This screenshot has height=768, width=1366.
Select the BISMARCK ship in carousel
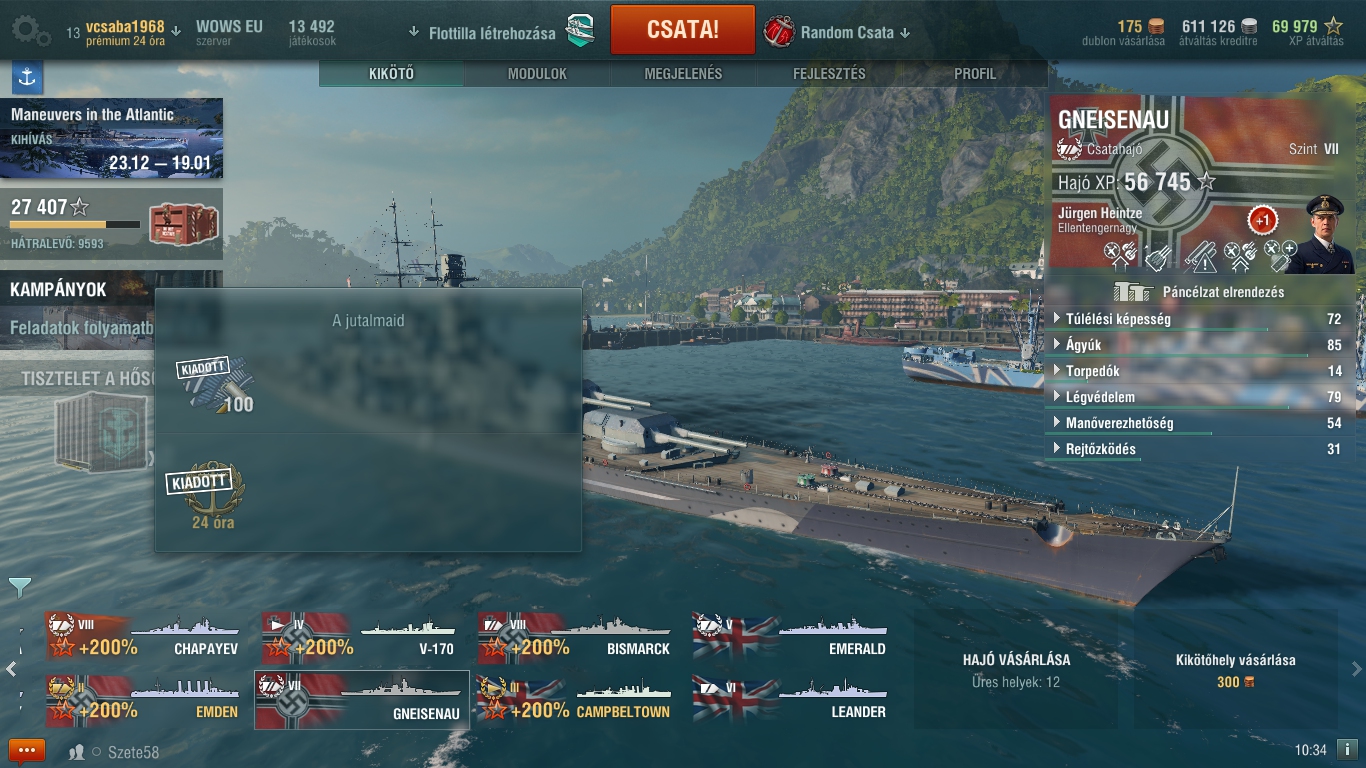574,637
